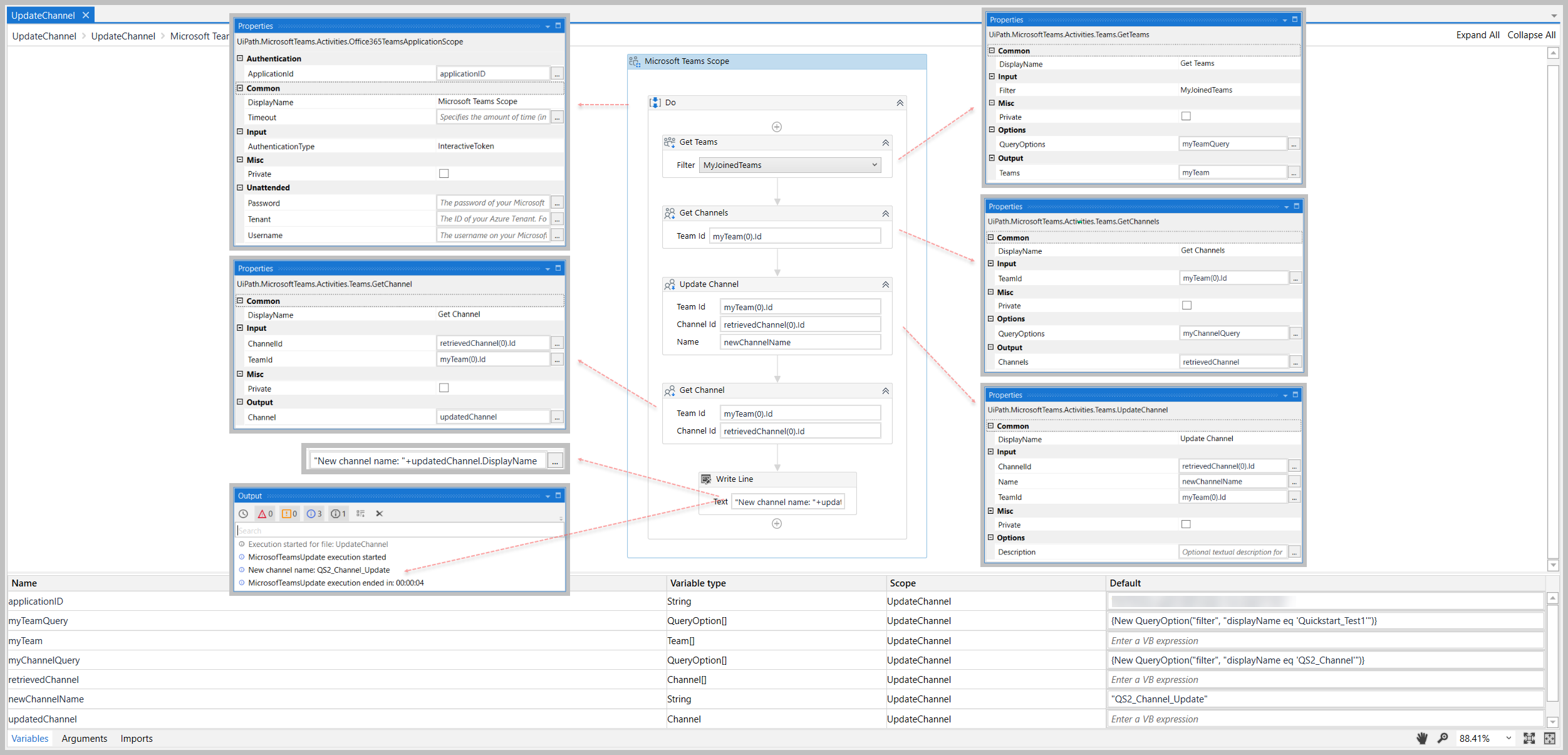Toggle the overview panel icon at bottom right
The width and height of the screenshot is (1568, 755).
(x=1550, y=738)
